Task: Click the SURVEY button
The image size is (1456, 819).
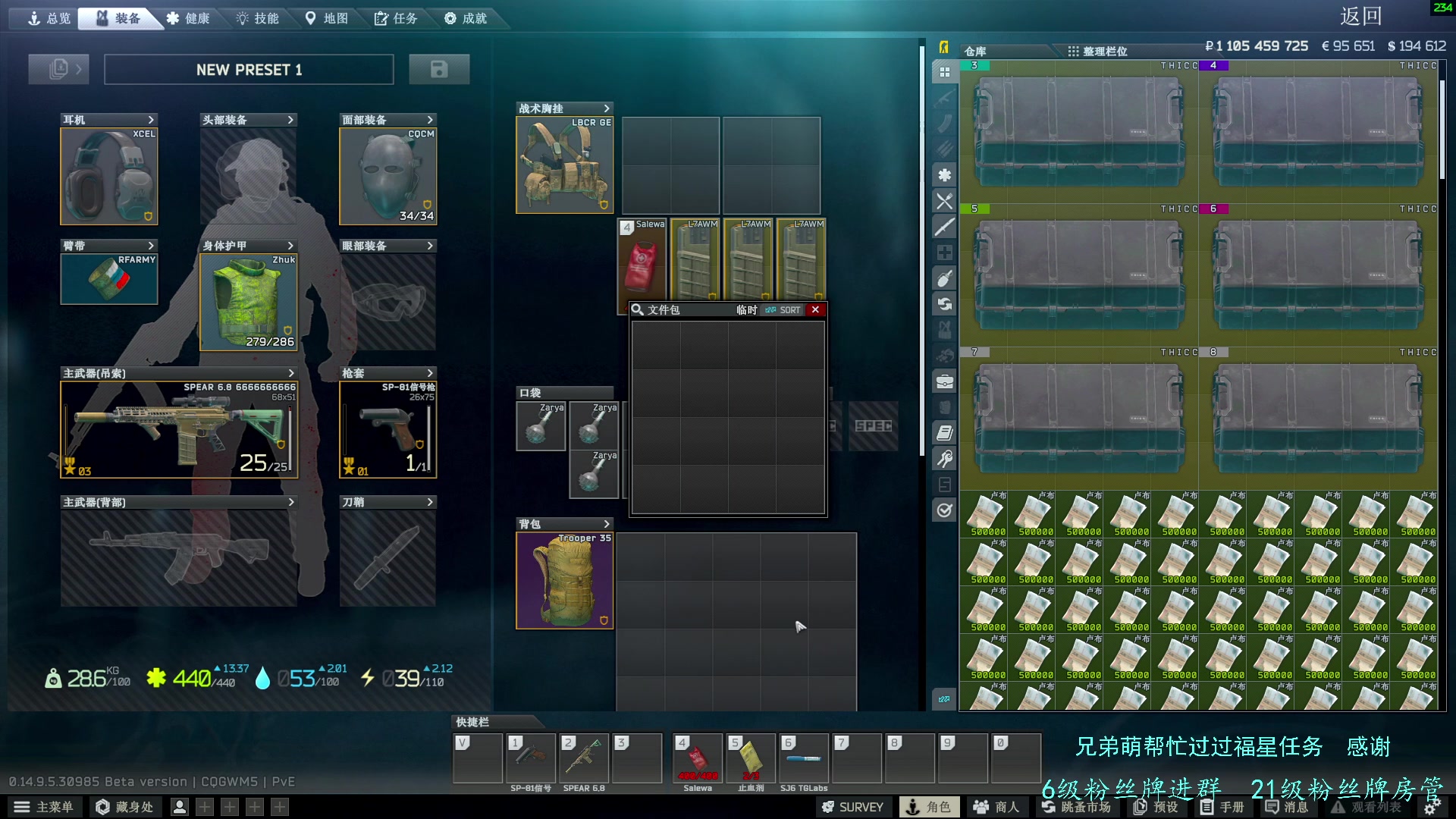Action: (852, 807)
